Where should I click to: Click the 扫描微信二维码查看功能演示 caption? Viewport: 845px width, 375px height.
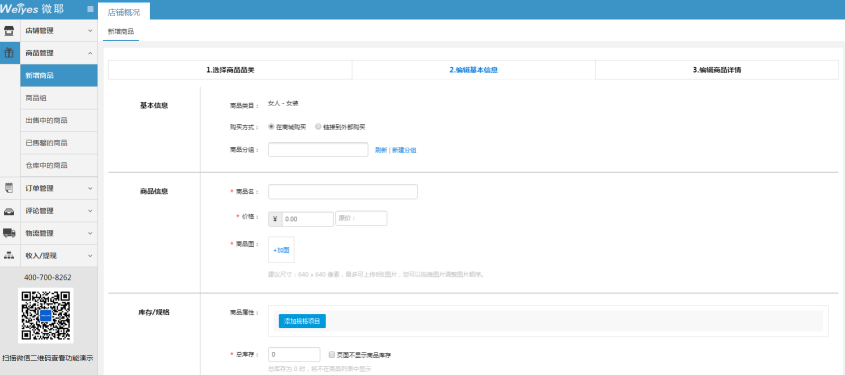[47, 358]
